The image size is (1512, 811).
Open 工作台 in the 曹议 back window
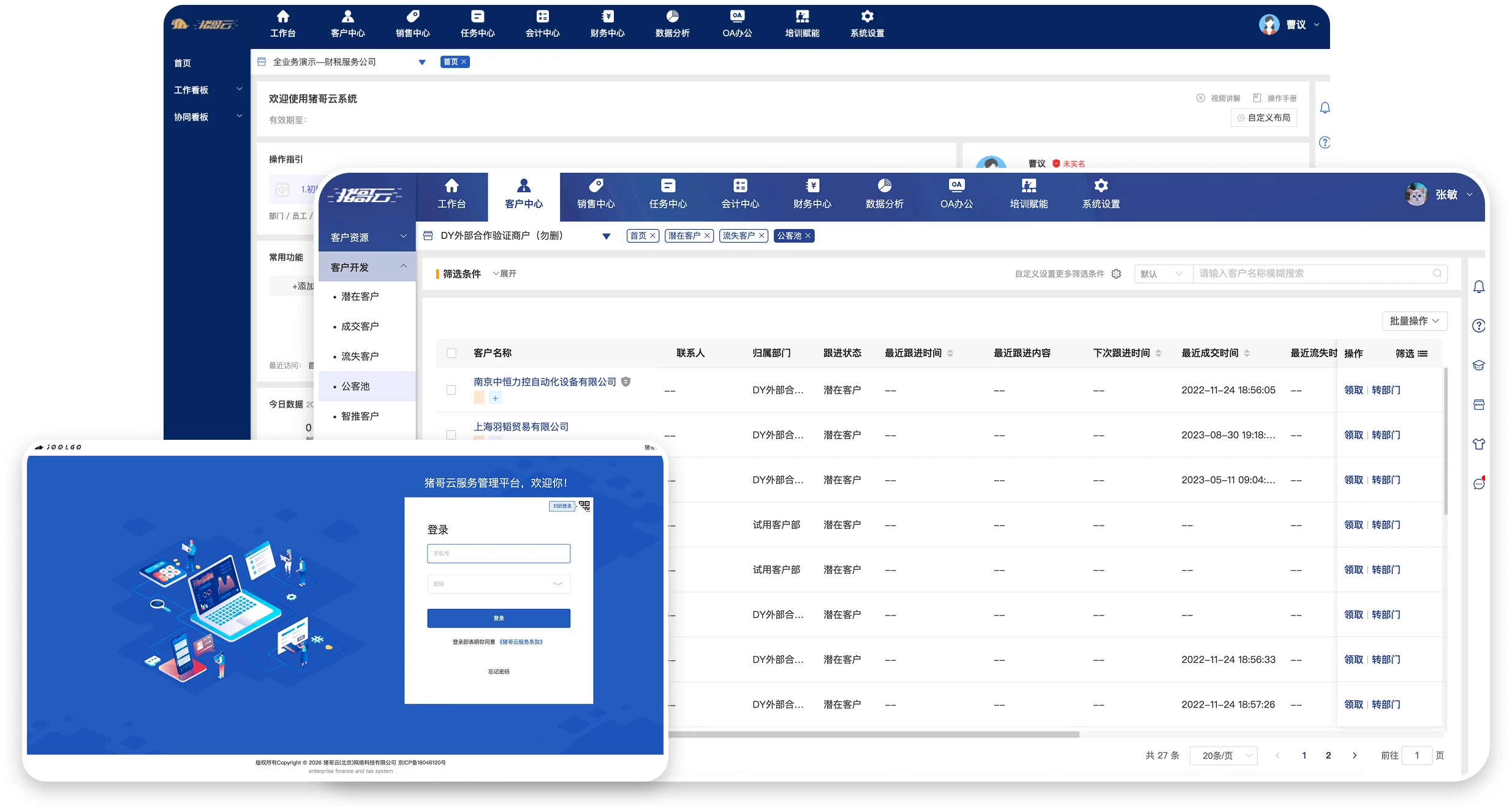tap(282, 25)
